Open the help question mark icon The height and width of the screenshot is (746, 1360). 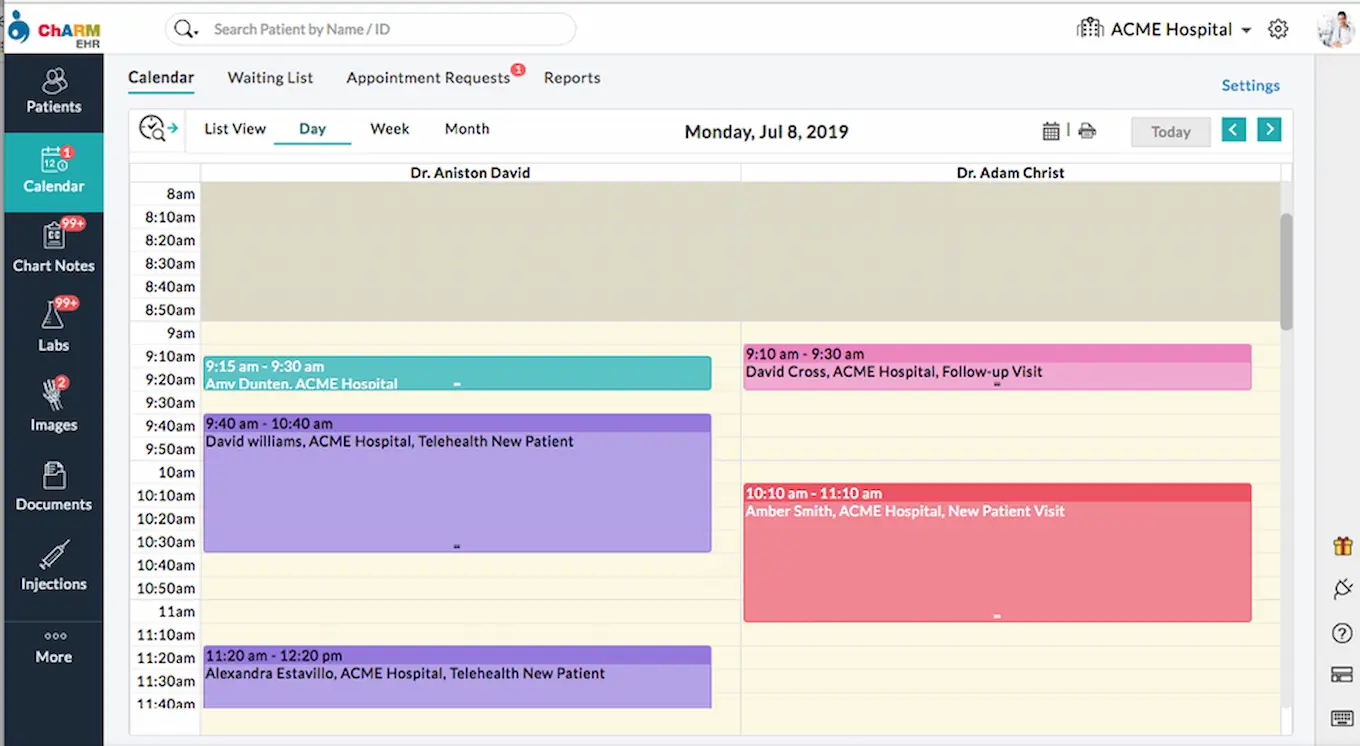click(x=1342, y=633)
